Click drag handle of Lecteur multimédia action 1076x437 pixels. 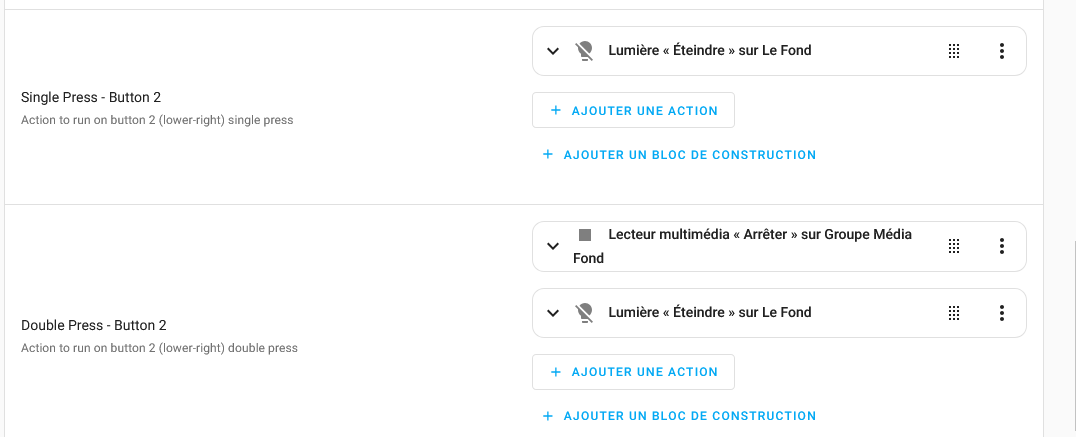(x=954, y=246)
